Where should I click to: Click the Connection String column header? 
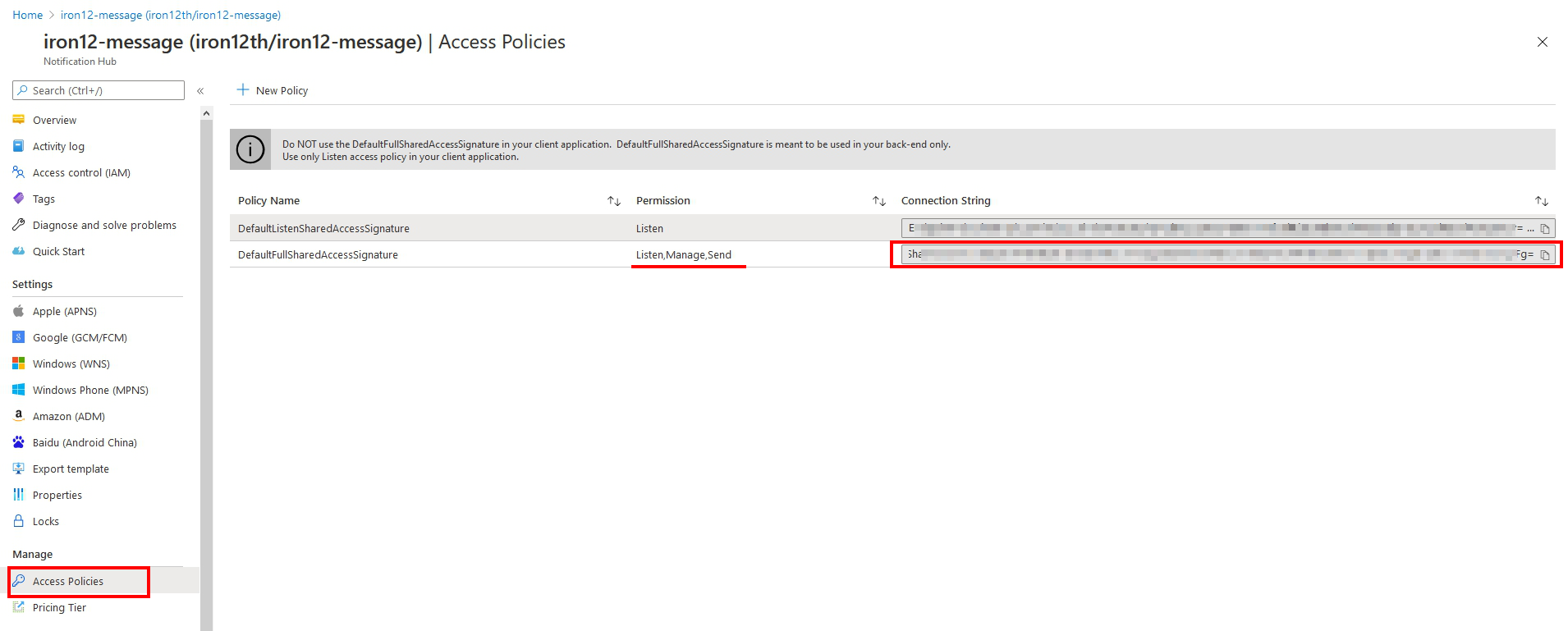coord(946,200)
